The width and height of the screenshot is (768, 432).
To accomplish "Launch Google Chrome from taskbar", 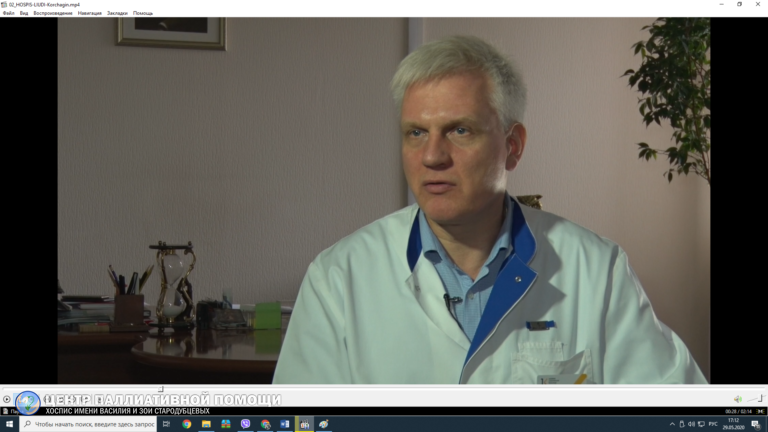I will pyautogui.click(x=187, y=424).
